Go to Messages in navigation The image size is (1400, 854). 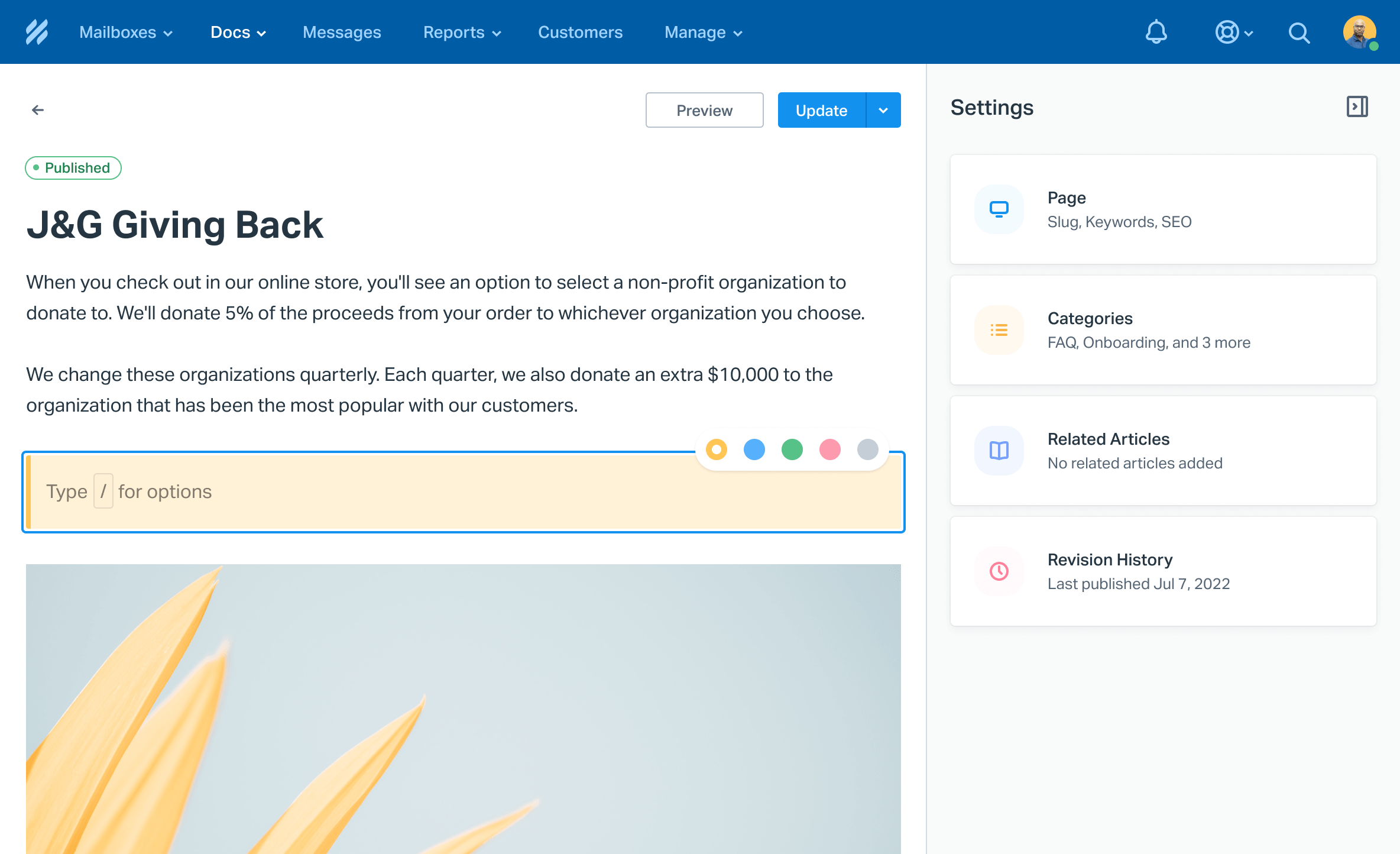342,33
